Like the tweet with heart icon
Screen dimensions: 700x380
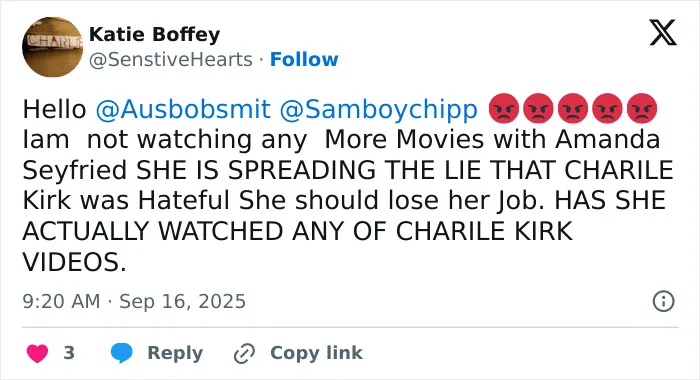[38, 353]
